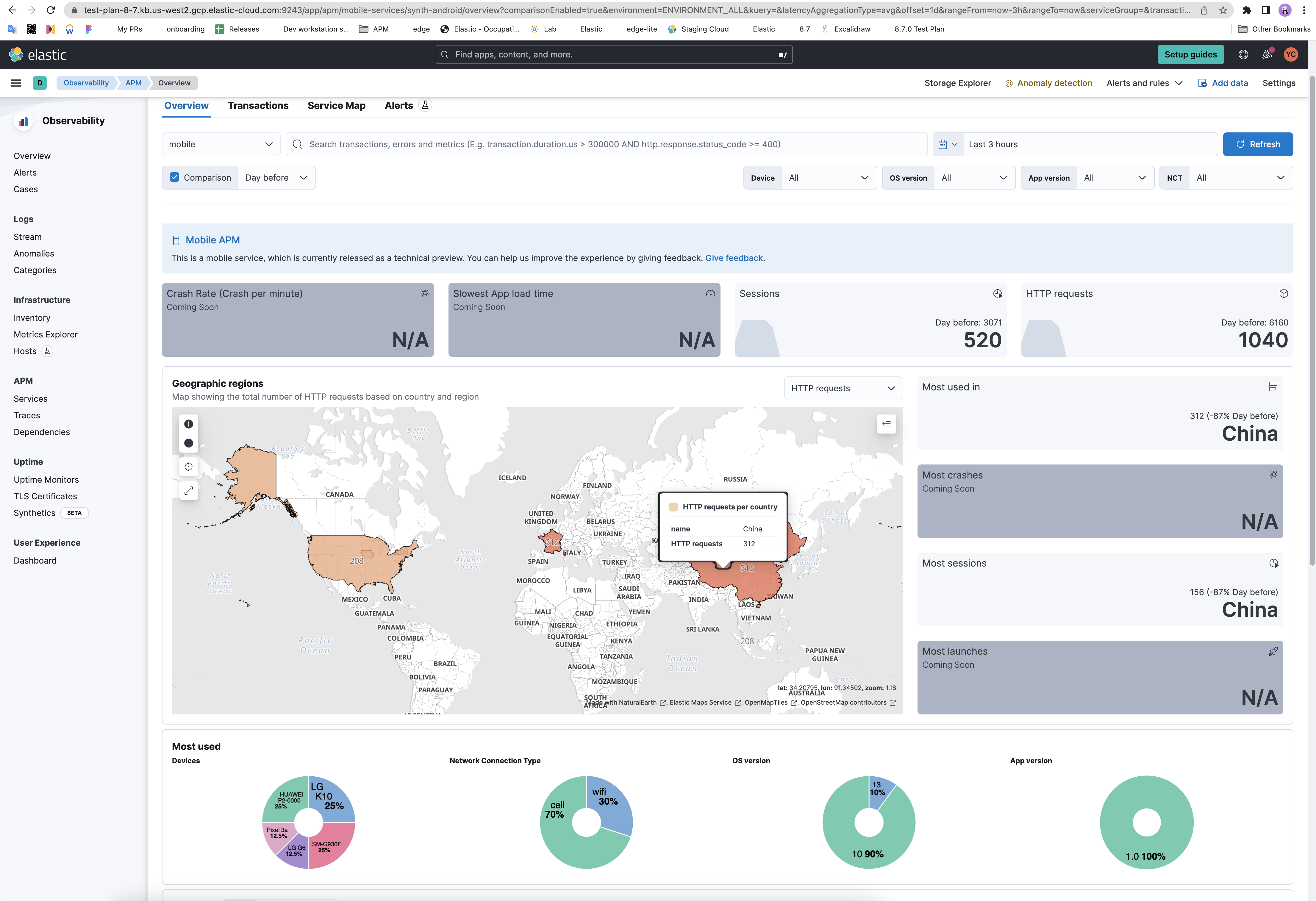Open the Device filter dropdown
Viewport: 1316px width, 901px height.
[x=829, y=177]
